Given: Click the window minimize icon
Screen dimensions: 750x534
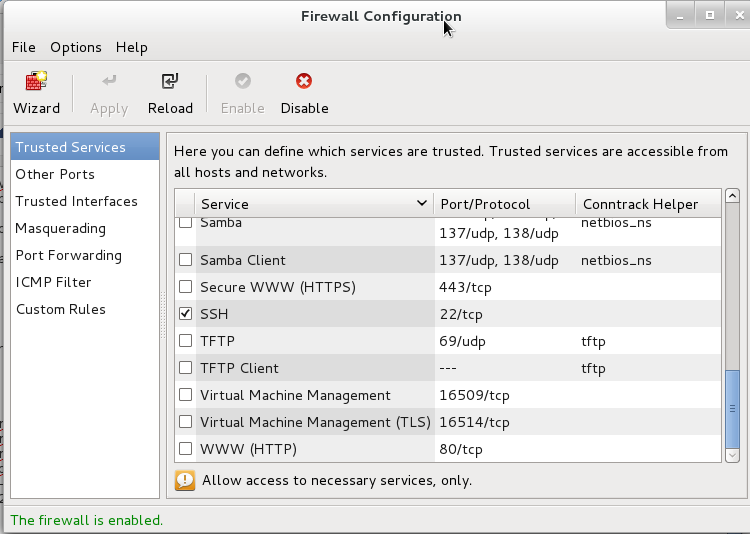Looking at the screenshot, I should (x=678, y=15).
